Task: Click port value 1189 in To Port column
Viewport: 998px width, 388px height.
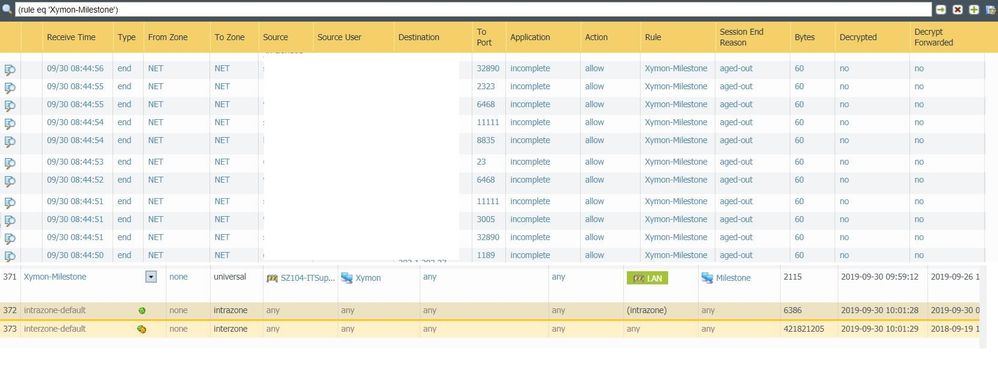Action: [x=485, y=255]
